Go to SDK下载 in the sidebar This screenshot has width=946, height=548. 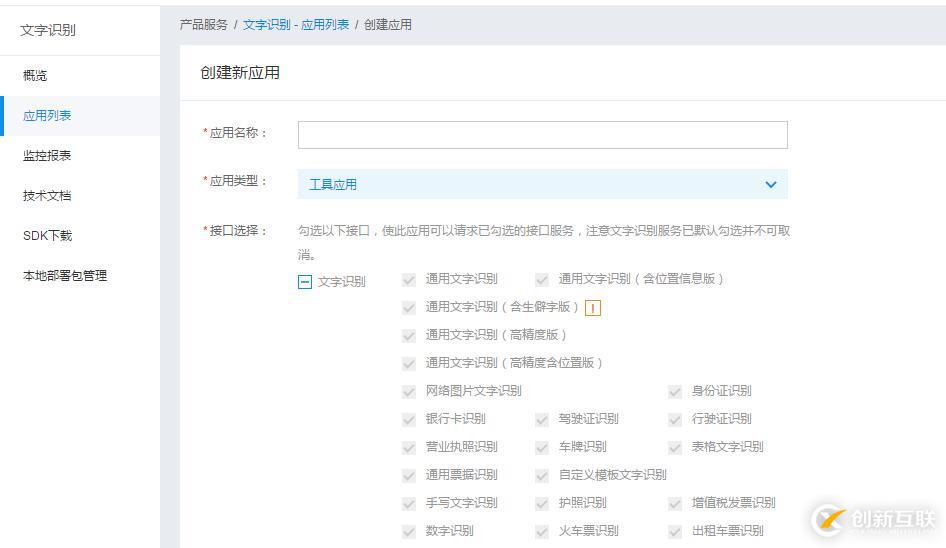point(48,235)
